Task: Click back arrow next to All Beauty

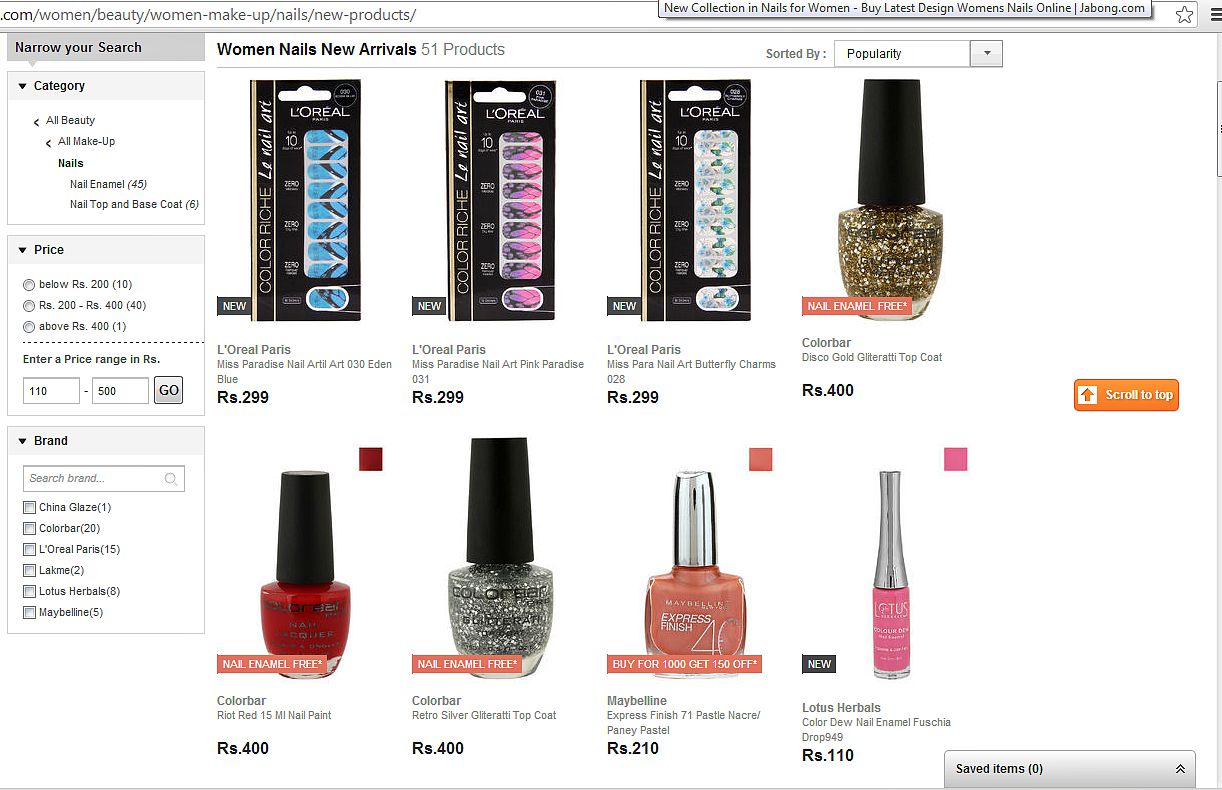Action: click(x=37, y=121)
